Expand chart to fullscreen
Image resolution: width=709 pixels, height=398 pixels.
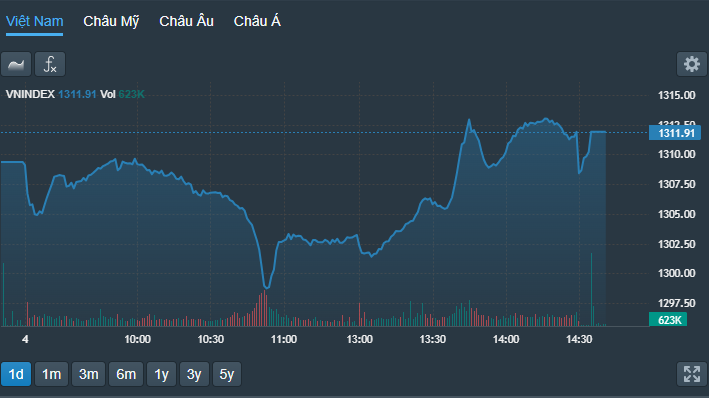[691, 374]
